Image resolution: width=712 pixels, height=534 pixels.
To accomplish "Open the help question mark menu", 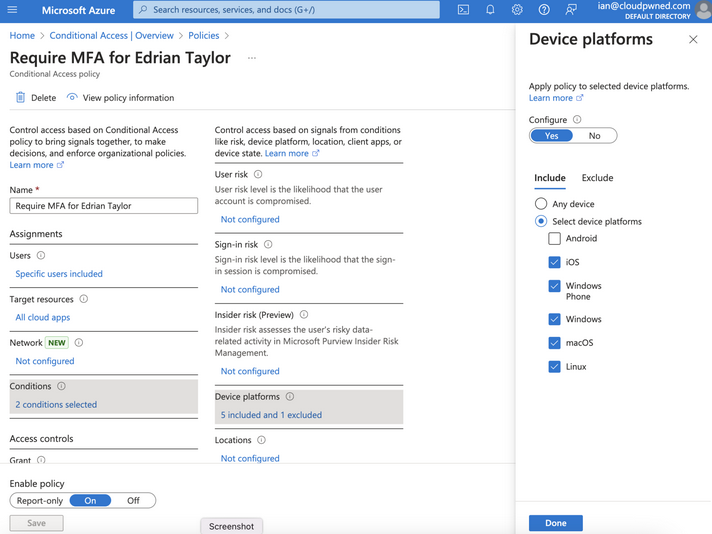I will 544,10.
